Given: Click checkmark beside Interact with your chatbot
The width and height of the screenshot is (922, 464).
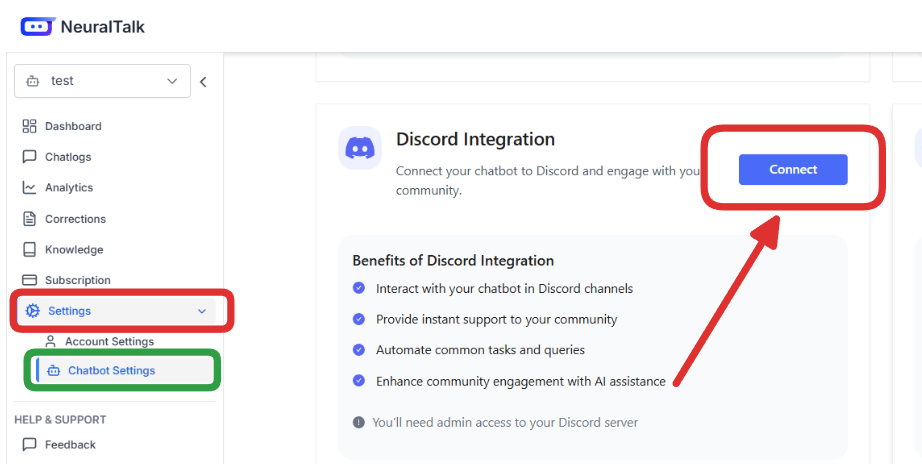Looking at the screenshot, I should pyautogui.click(x=358, y=288).
